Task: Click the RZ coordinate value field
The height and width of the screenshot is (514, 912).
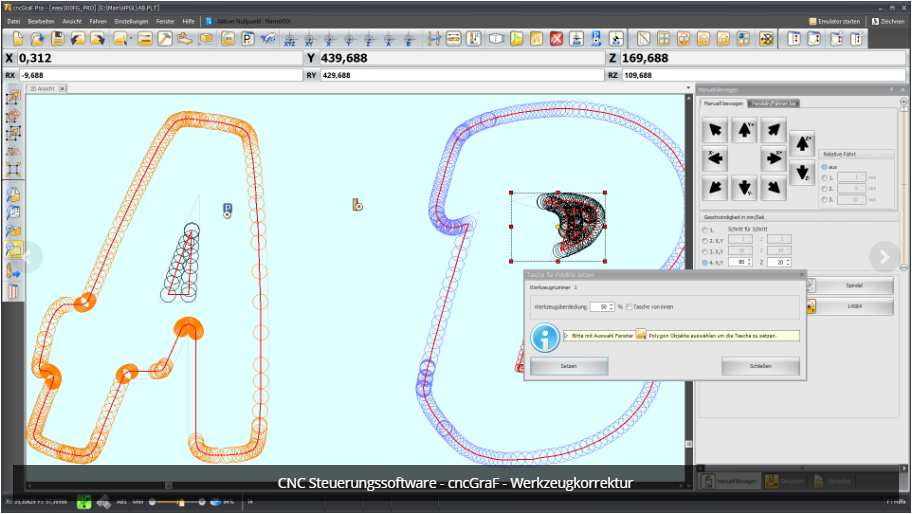Action: tap(763, 75)
